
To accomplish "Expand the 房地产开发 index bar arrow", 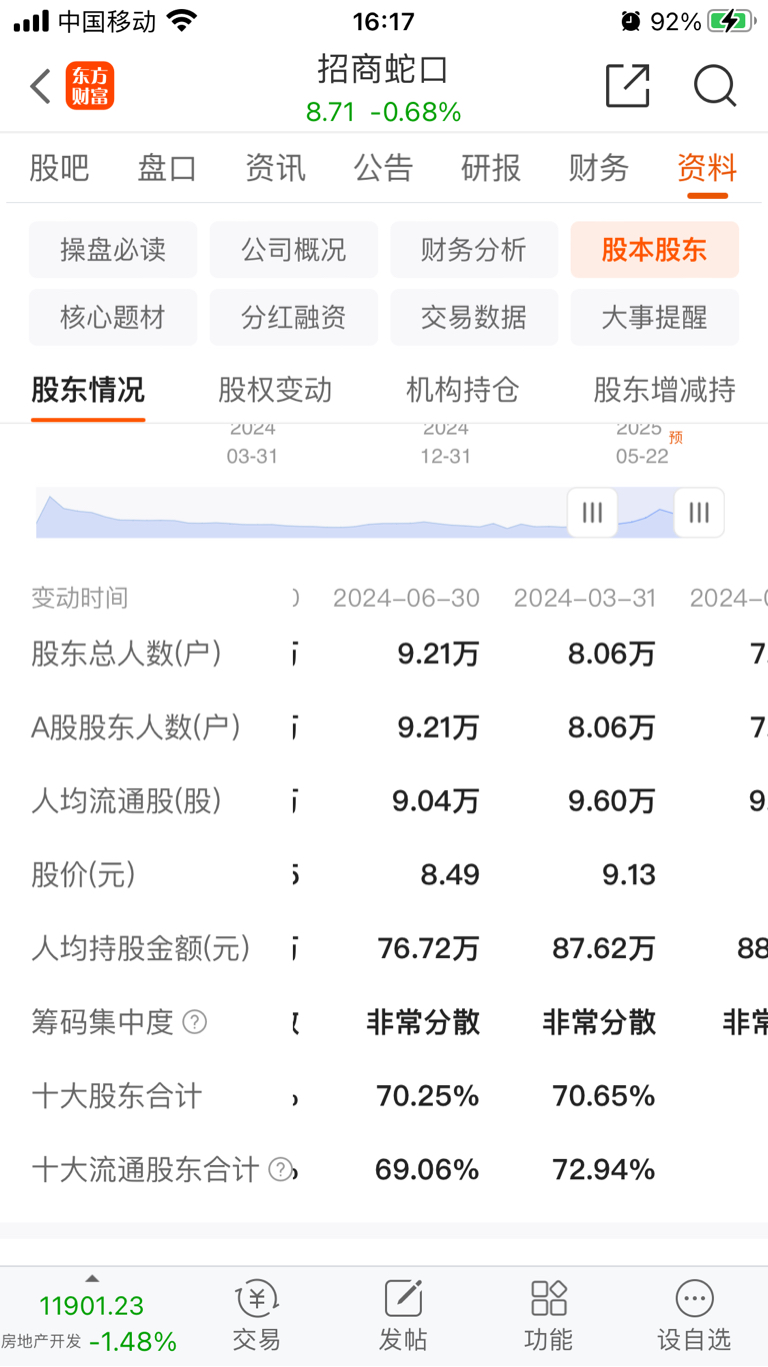I will [x=92, y=1278].
